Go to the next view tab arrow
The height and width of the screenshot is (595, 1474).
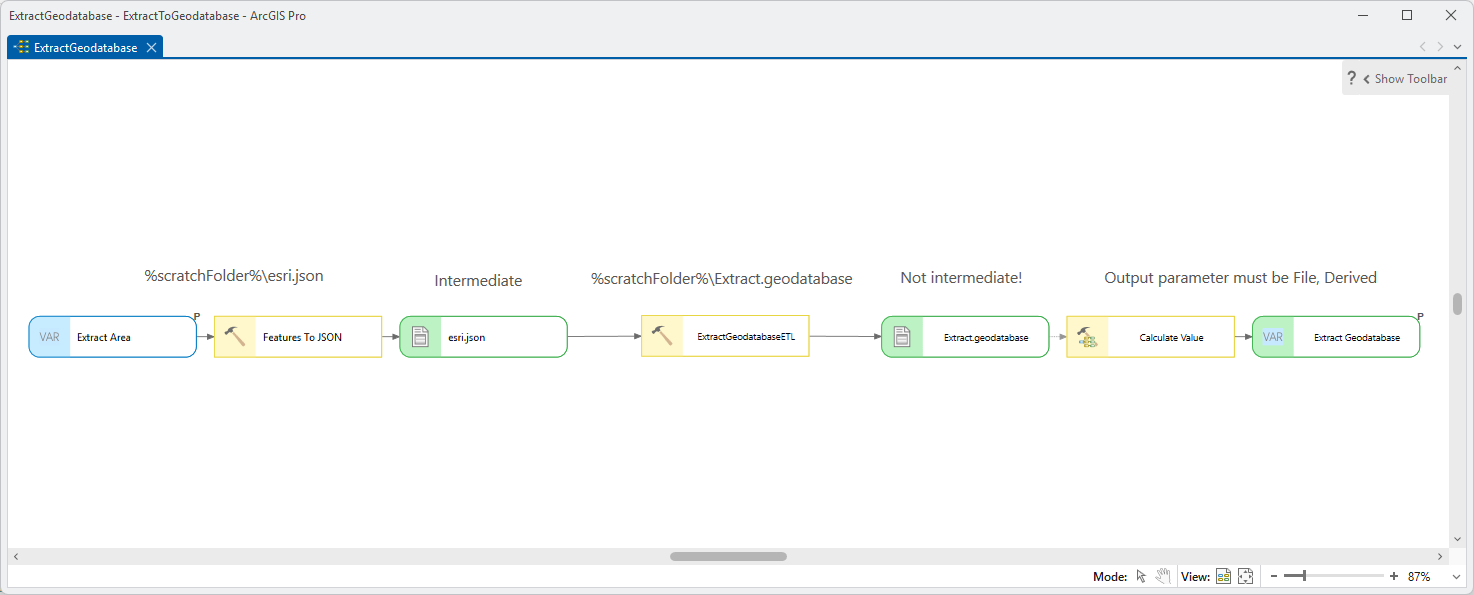[x=1440, y=47]
